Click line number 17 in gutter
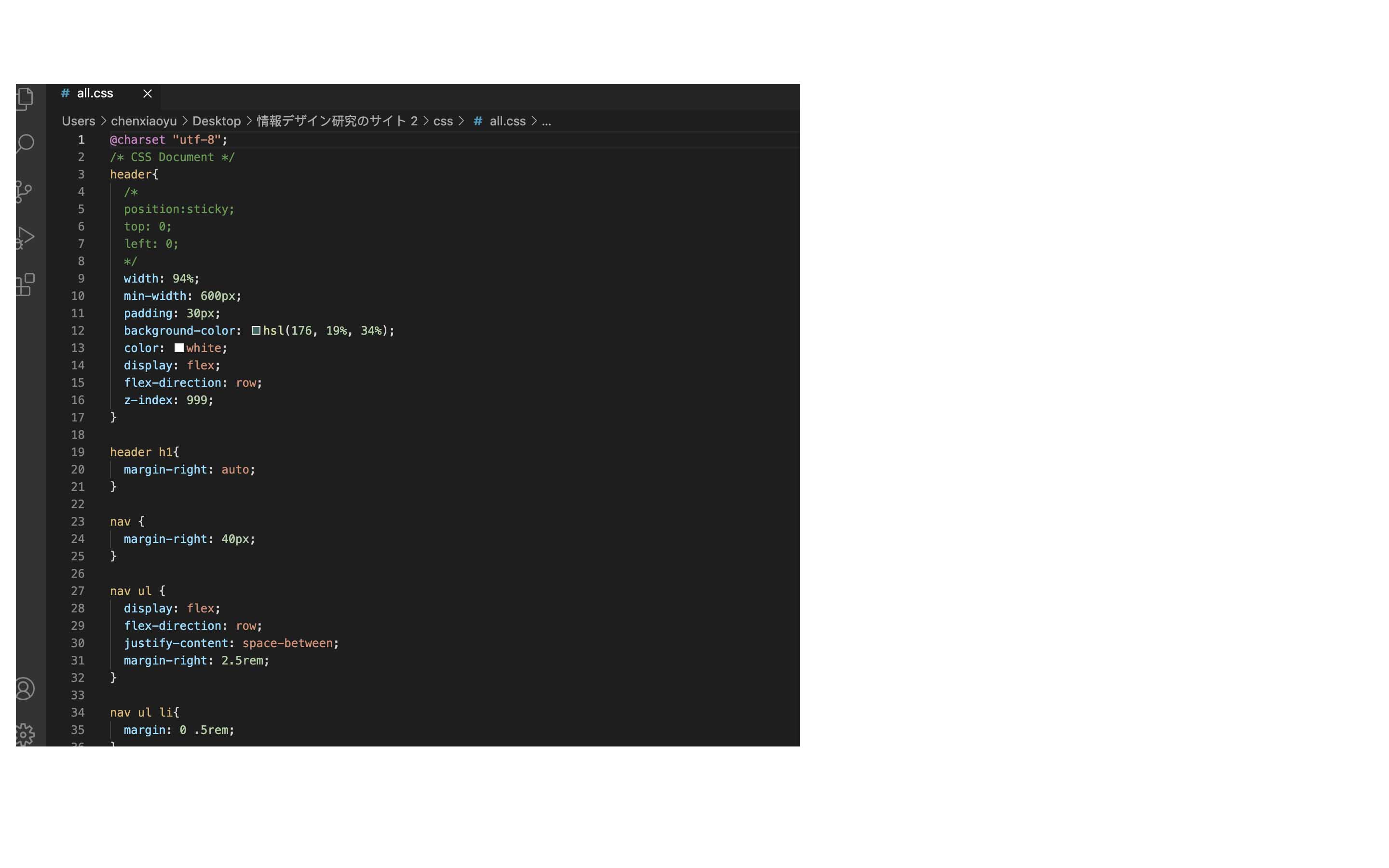The image size is (1389, 868). click(78, 417)
